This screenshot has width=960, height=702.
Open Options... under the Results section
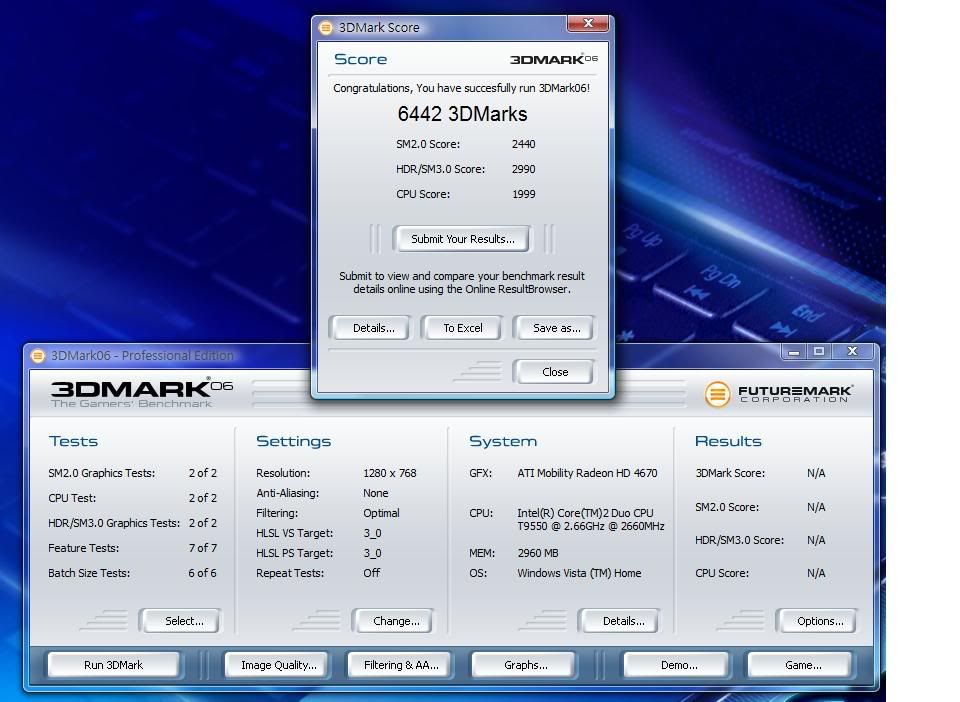819,621
